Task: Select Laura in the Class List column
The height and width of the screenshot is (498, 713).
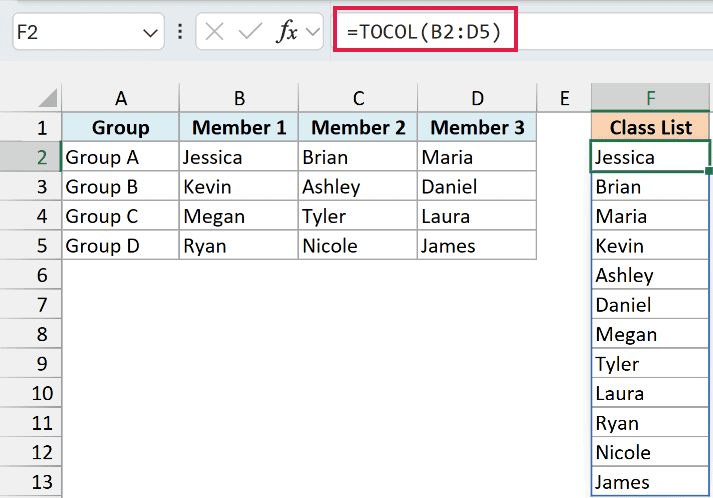Action: click(x=650, y=393)
